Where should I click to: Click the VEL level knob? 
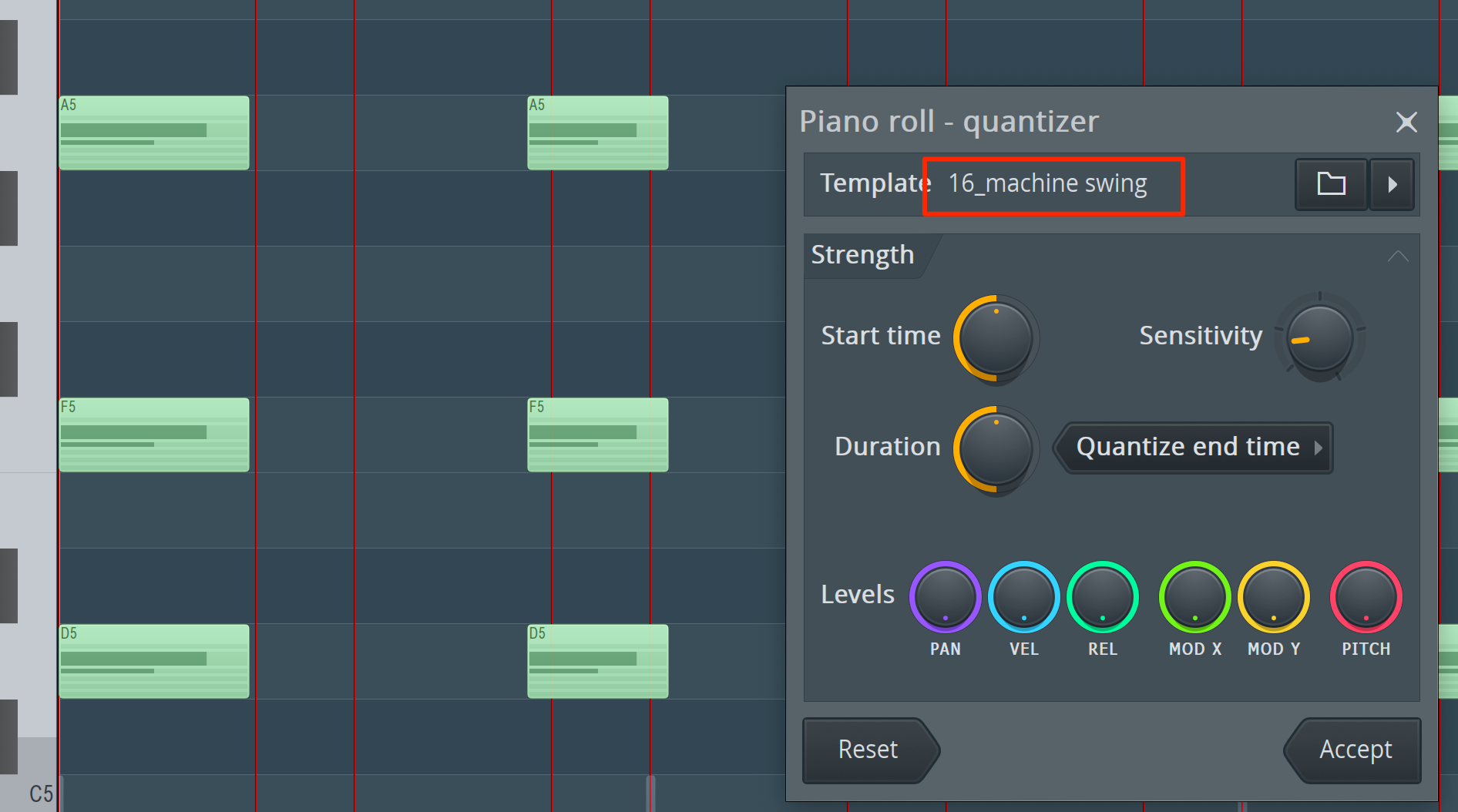1023,597
